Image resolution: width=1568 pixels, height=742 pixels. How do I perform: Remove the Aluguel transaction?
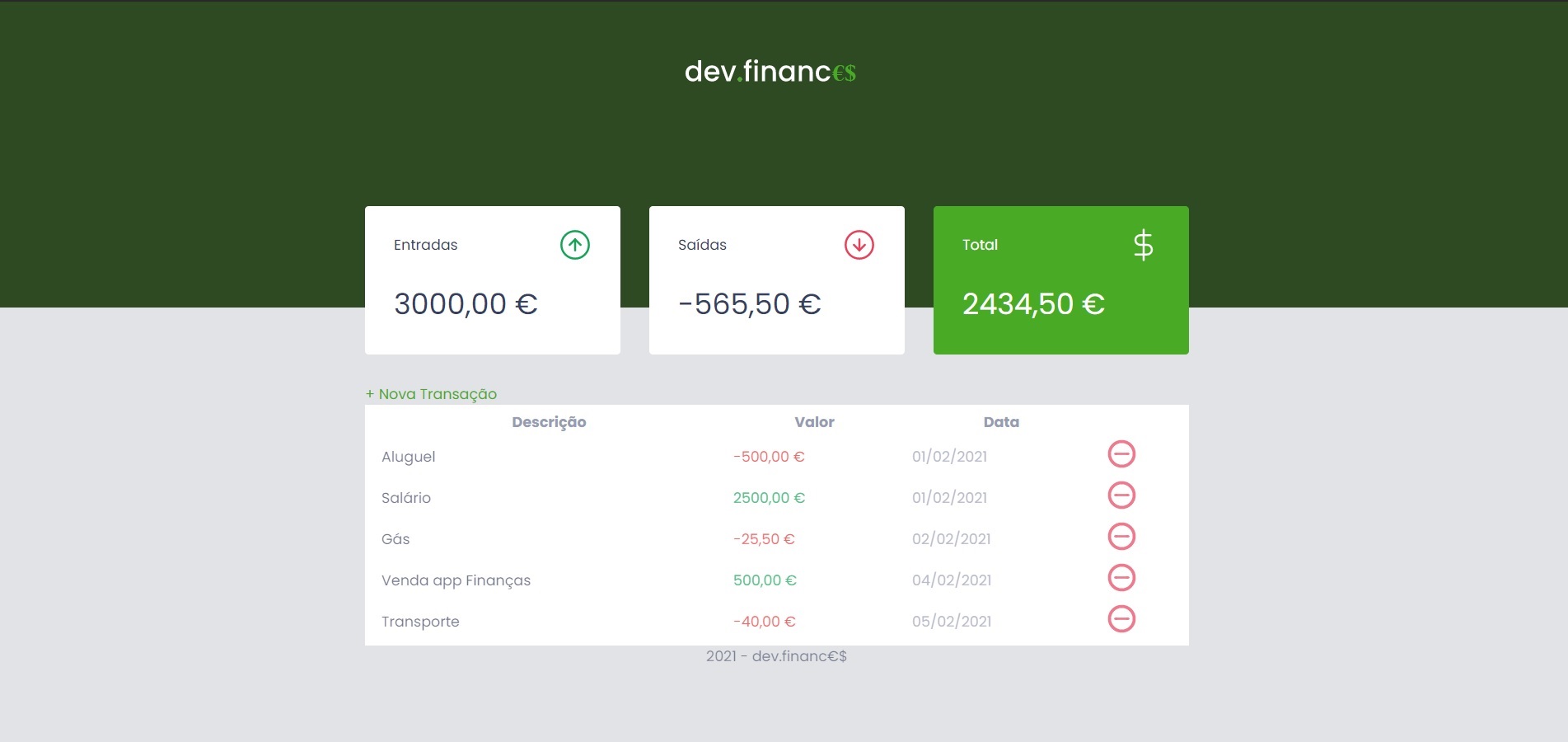click(x=1121, y=454)
